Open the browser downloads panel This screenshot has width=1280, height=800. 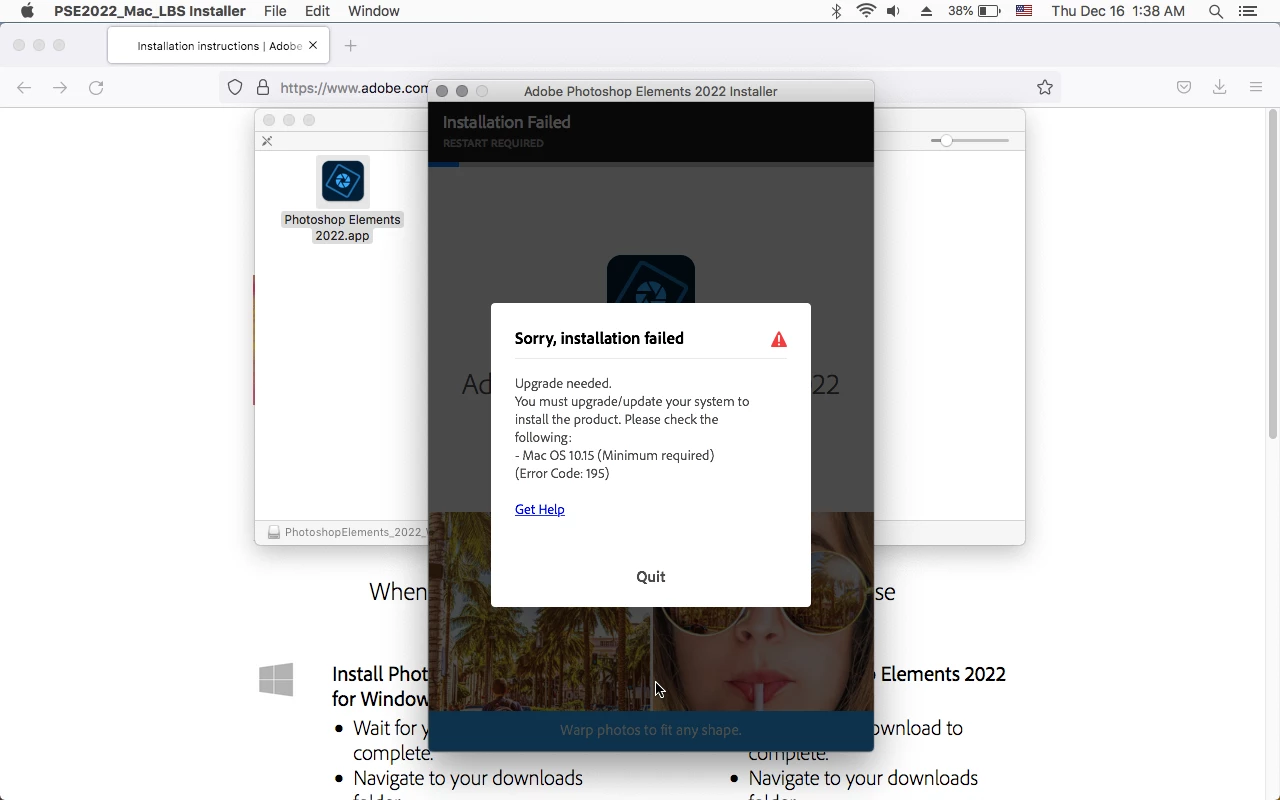click(x=1220, y=88)
